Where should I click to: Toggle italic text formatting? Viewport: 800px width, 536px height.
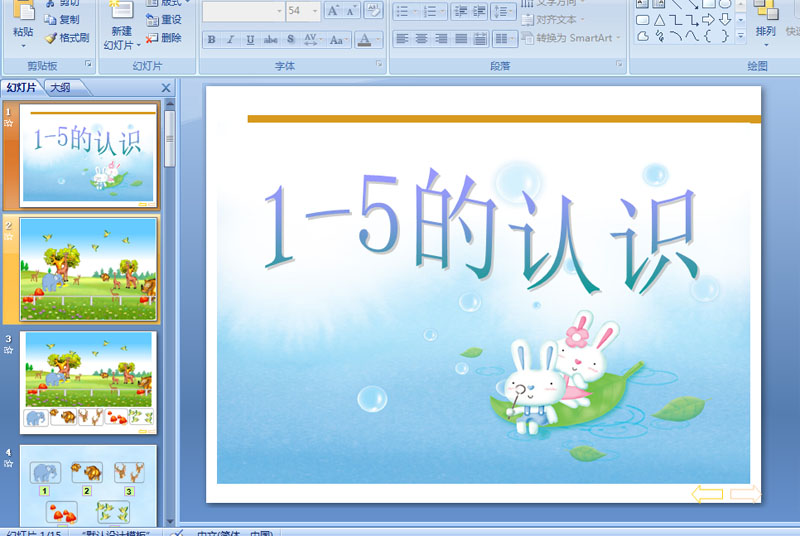pos(230,39)
